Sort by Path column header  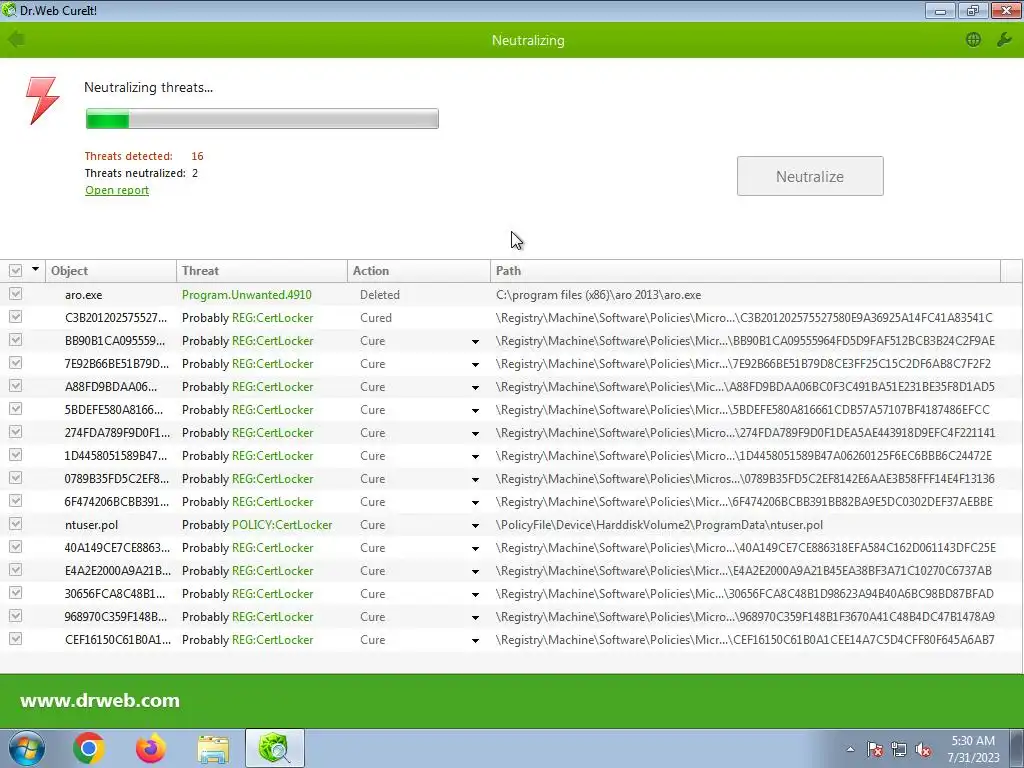pos(745,270)
